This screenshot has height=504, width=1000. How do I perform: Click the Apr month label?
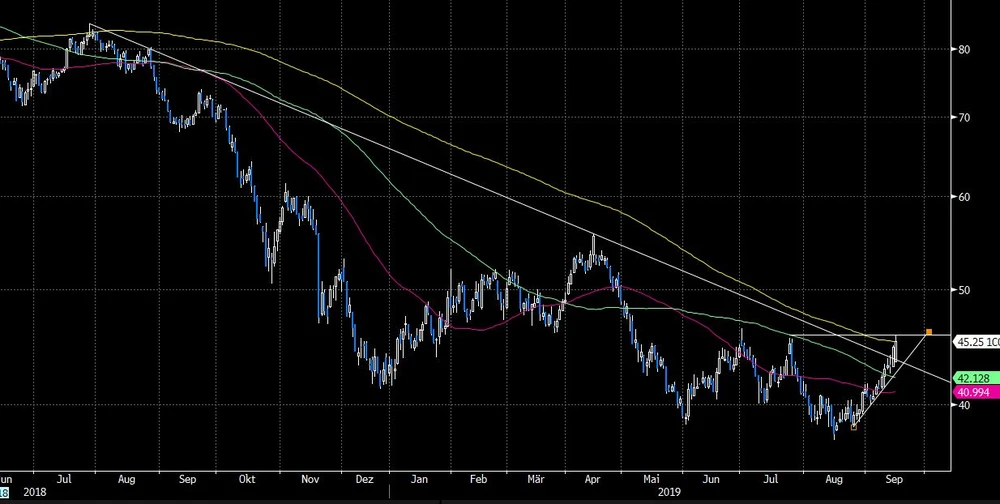click(x=593, y=480)
